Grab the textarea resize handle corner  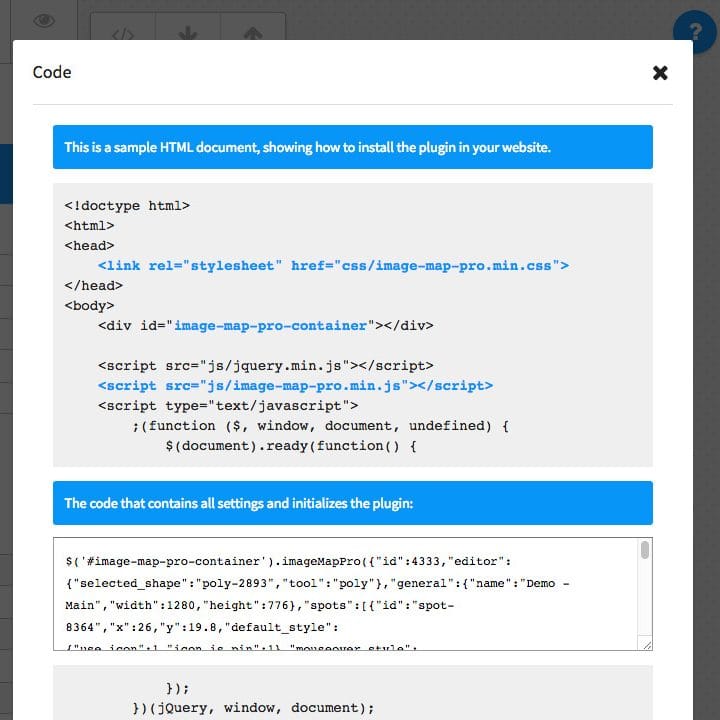646,645
